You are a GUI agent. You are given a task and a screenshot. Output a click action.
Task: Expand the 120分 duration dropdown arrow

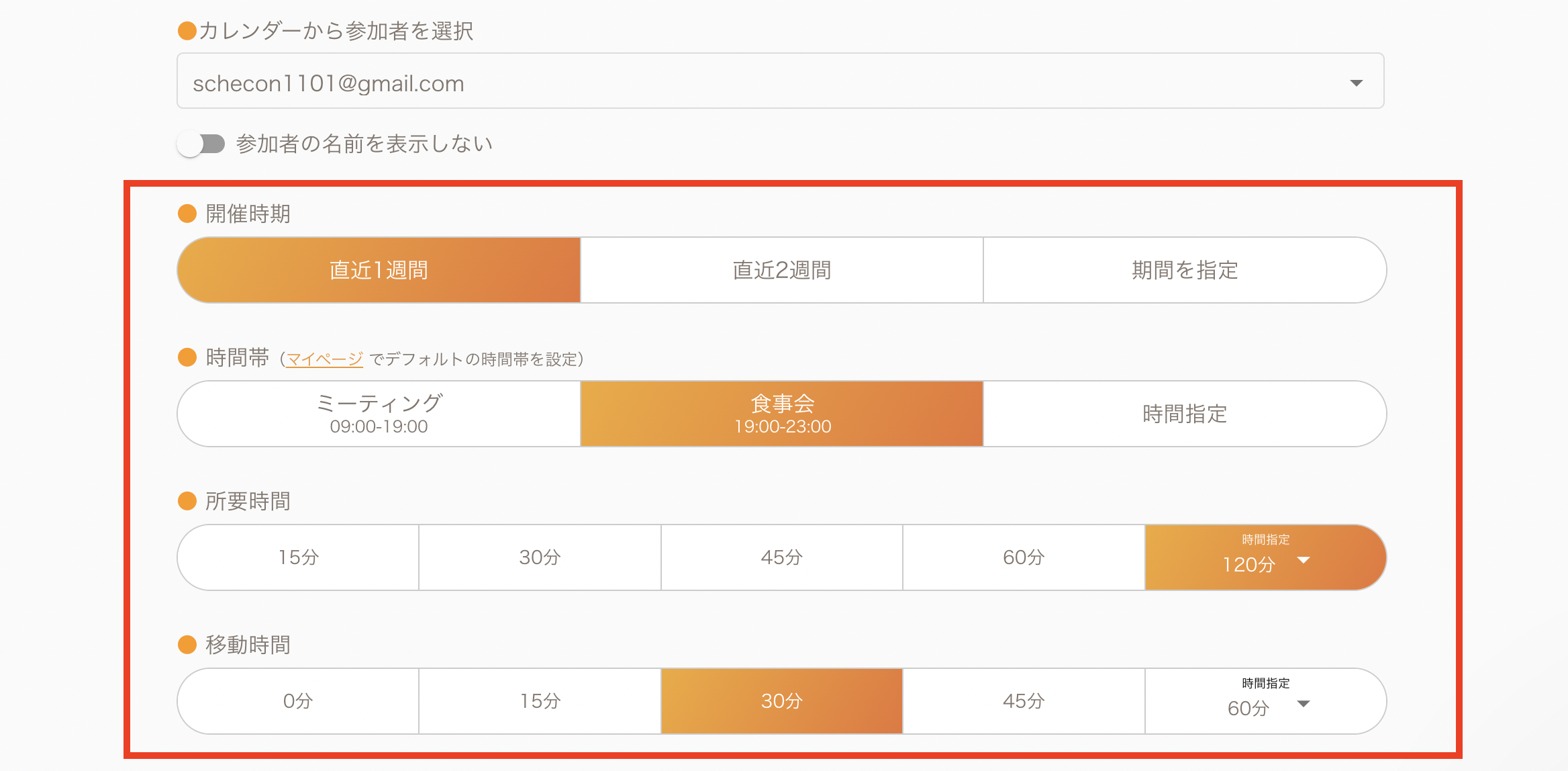point(1304,560)
